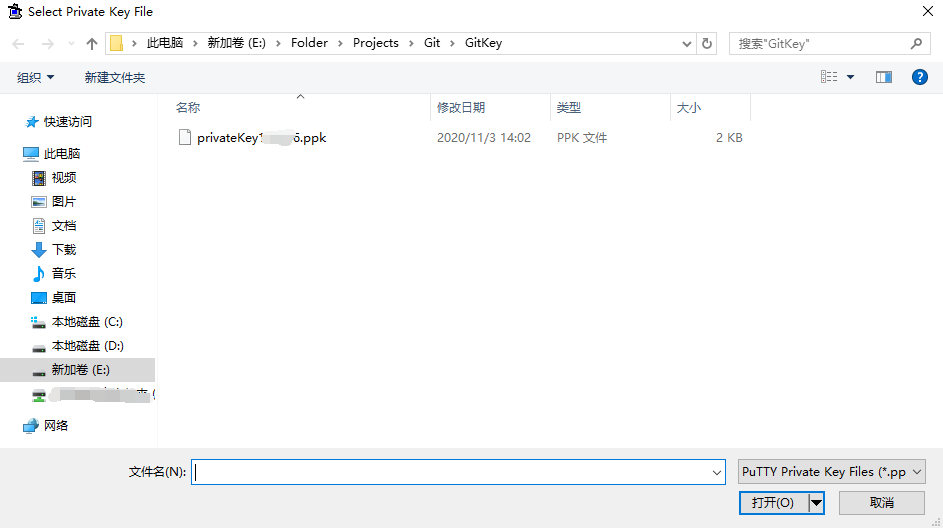Click the PPK 文件 type cell
The width and height of the screenshot is (943, 528).
tap(582, 138)
